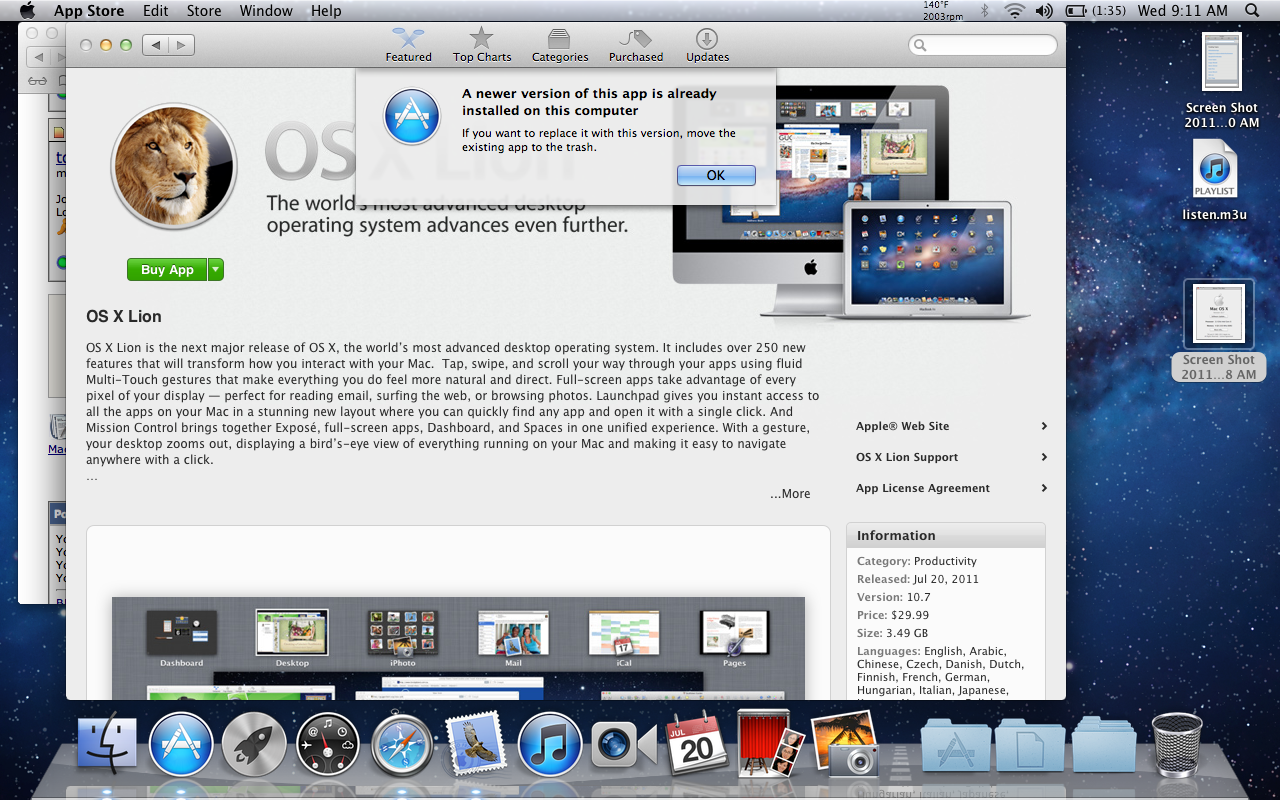Viewport: 1280px width, 800px height.
Task: Open Mail stamp icon in Dock
Action: point(475,745)
